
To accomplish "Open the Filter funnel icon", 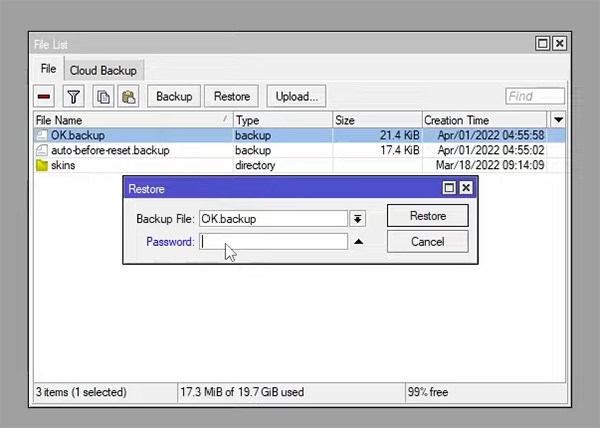I will (74, 97).
